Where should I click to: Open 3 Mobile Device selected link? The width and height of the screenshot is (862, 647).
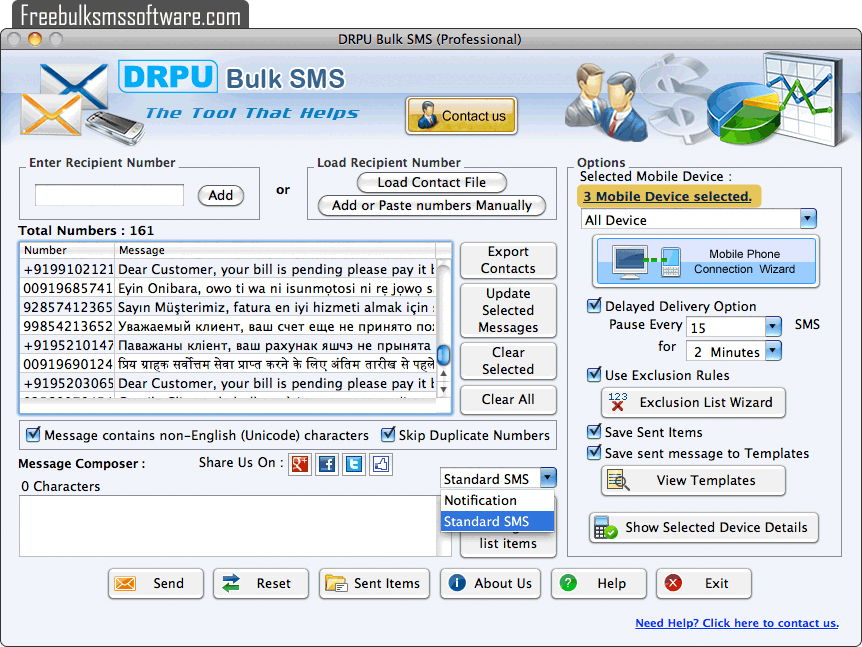tap(667, 196)
